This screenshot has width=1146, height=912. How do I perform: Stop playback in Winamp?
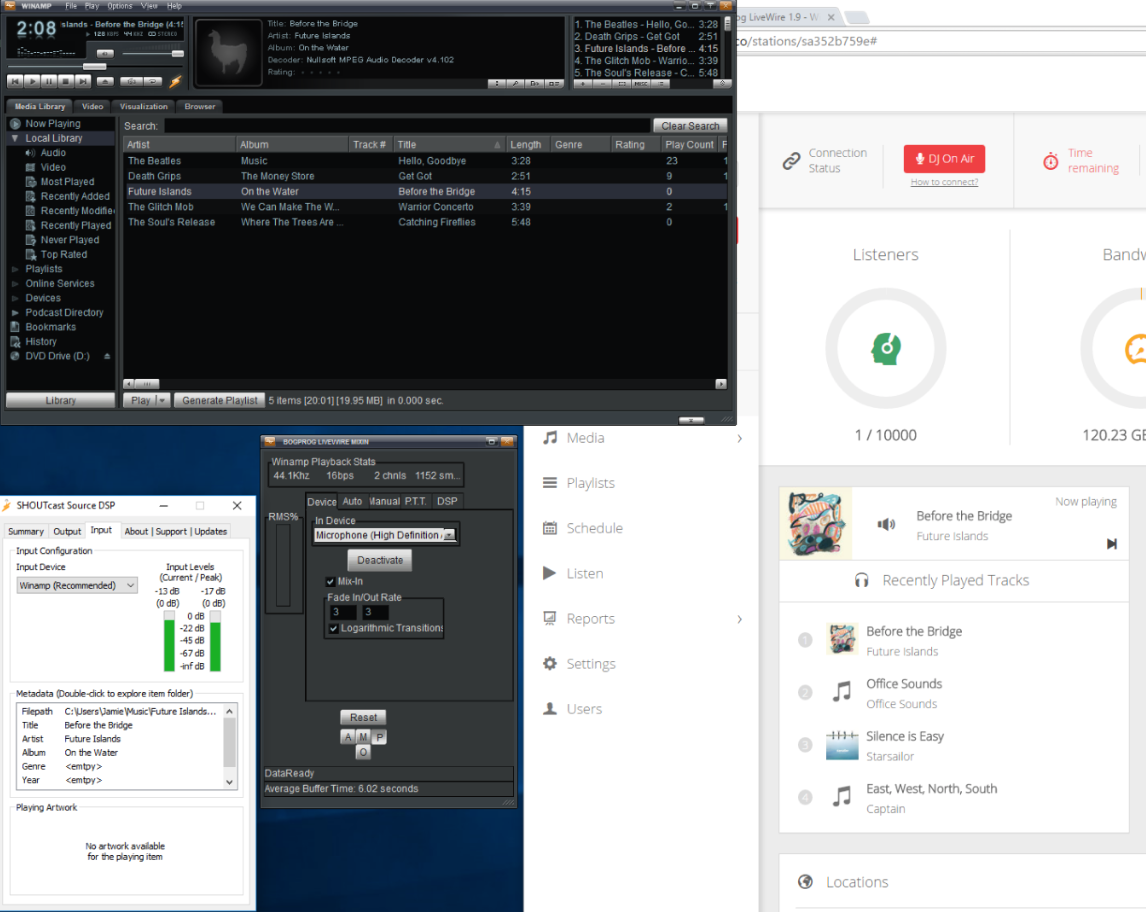[x=66, y=81]
